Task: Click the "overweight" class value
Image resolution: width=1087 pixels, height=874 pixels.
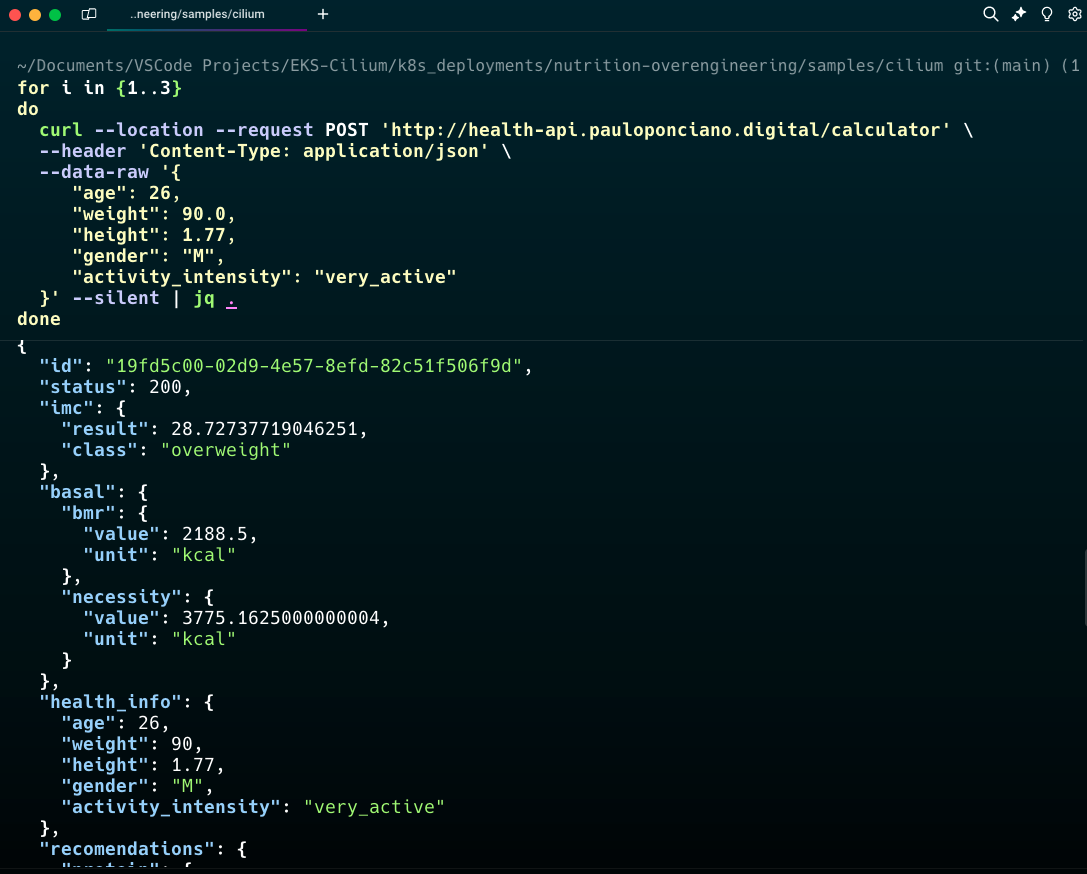Action: (x=225, y=450)
